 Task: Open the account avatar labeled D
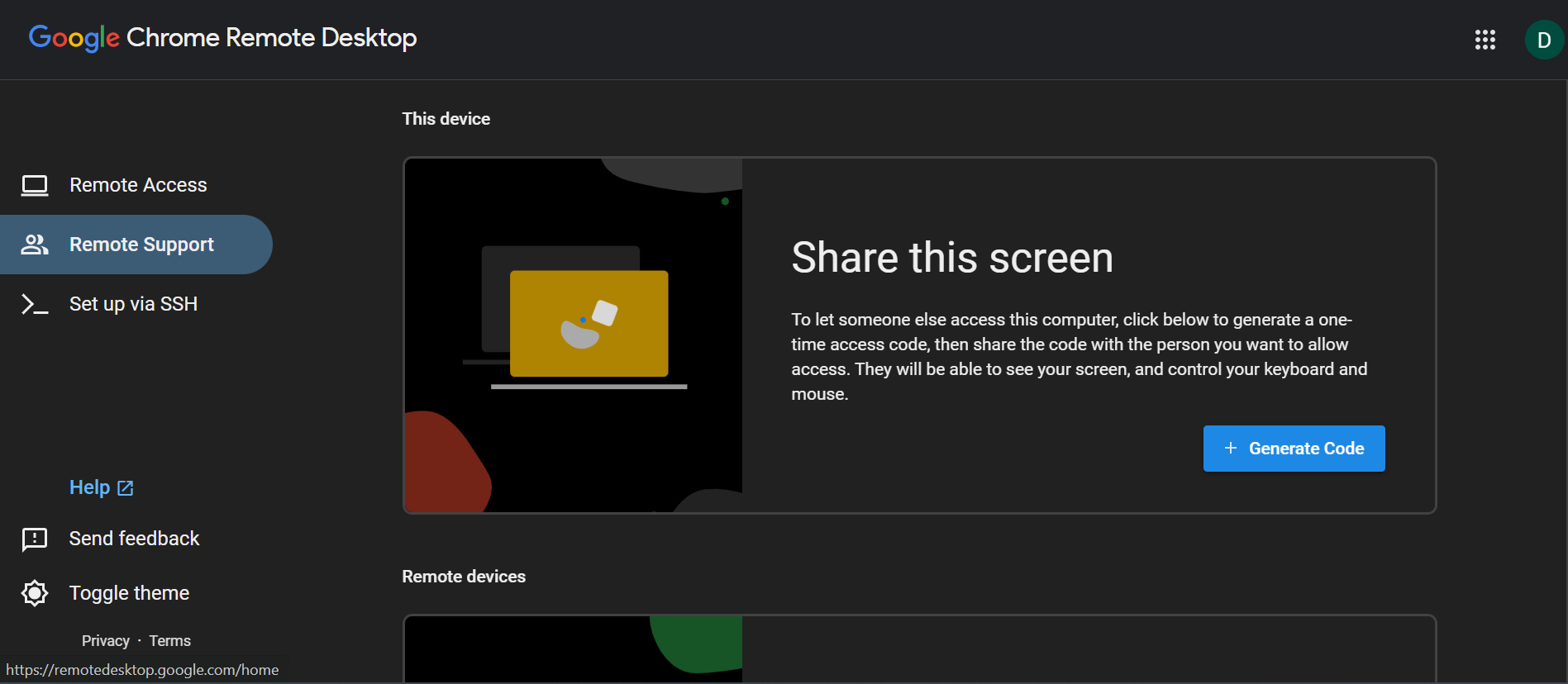point(1543,40)
